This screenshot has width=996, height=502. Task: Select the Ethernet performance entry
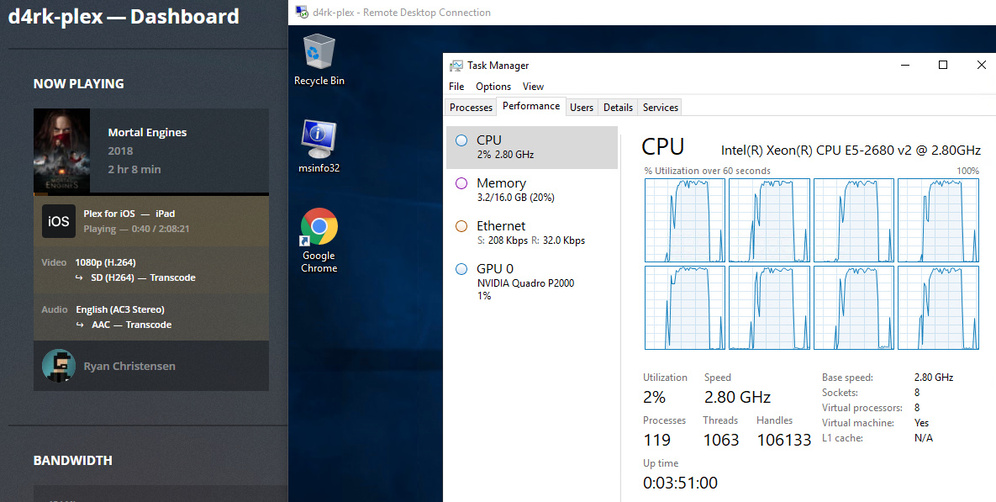click(x=532, y=233)
